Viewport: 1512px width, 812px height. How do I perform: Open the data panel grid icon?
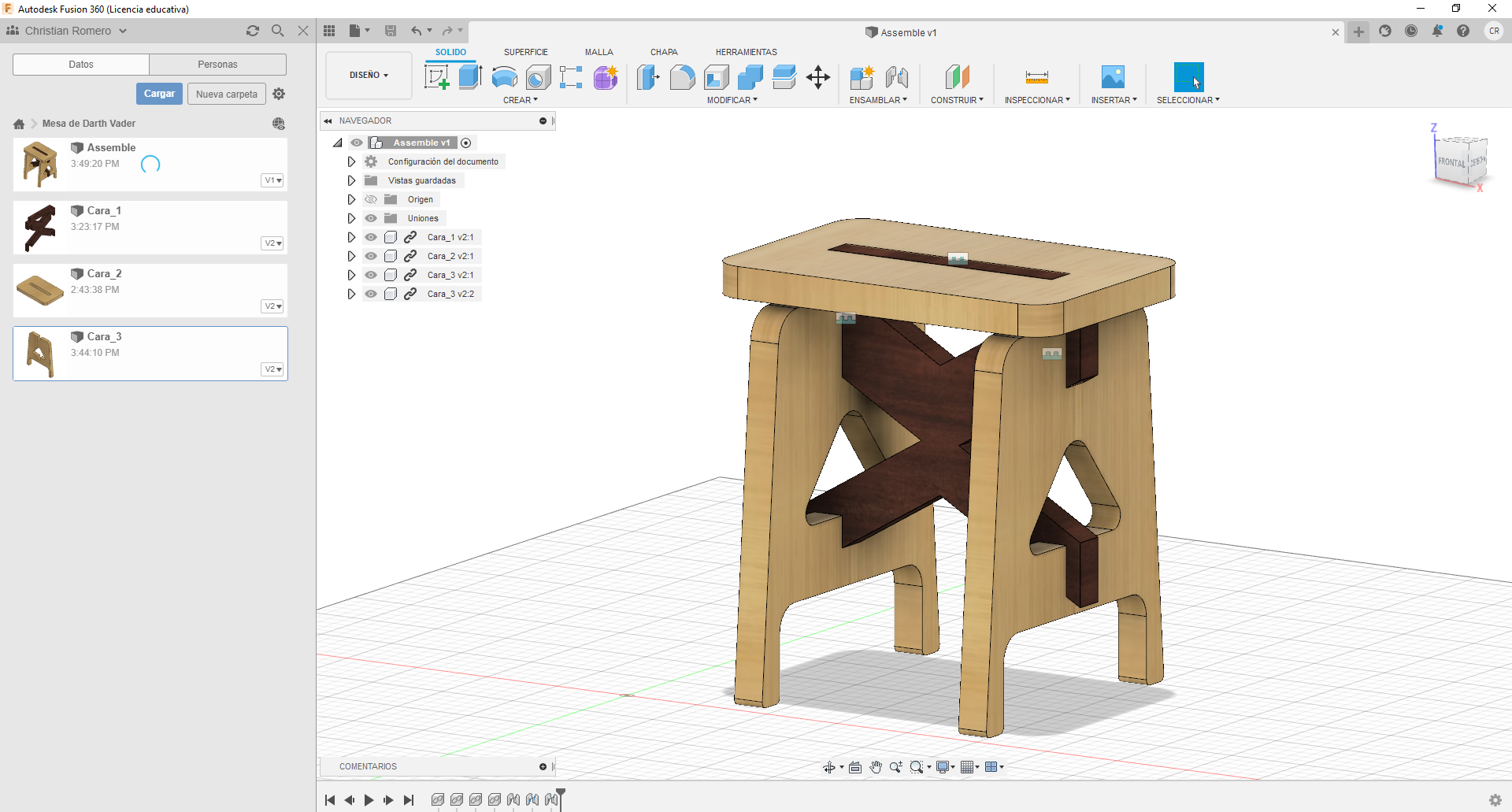click(x=329, y=31)
